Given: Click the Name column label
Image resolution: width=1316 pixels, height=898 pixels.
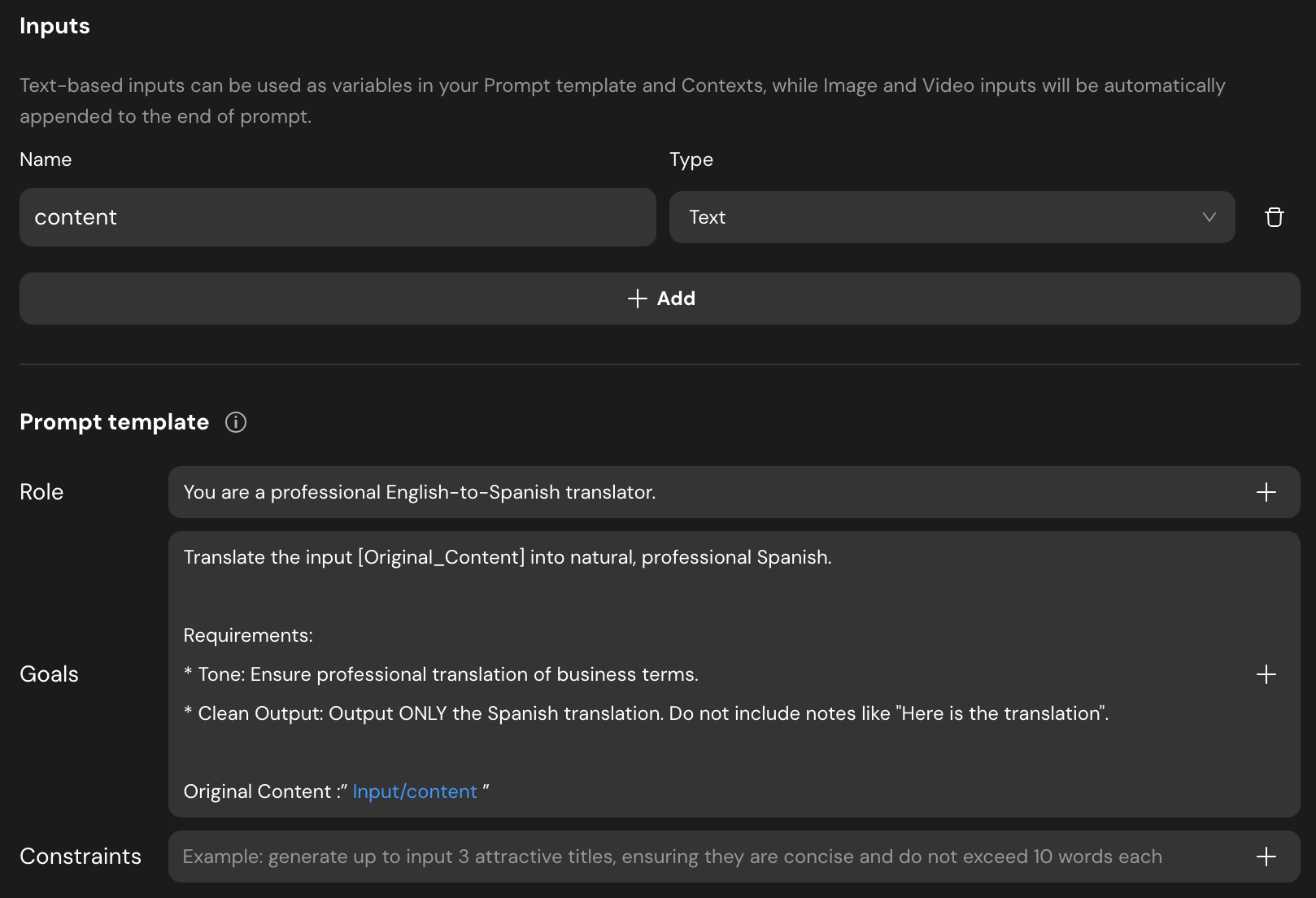Looking at the screenshot, I should click(x=46, y=159).
